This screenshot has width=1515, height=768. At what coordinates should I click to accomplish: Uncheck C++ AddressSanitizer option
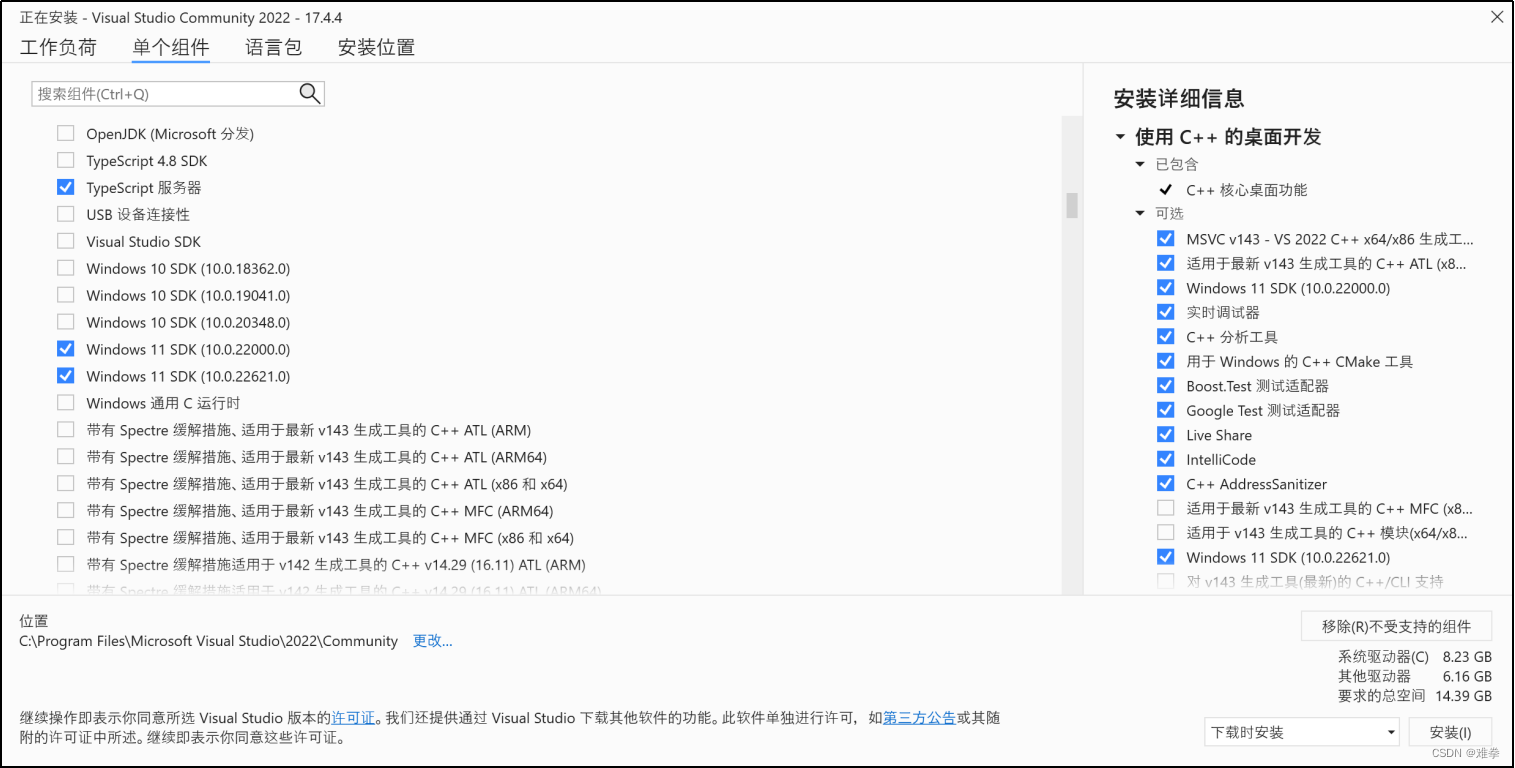click(x=1166, y=484)
